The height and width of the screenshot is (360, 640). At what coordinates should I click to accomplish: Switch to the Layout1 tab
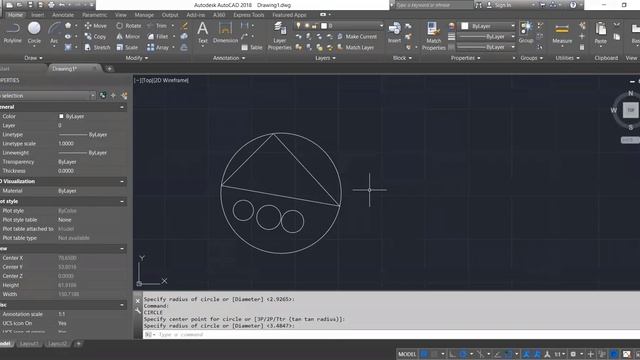click(x=29, y=344)
